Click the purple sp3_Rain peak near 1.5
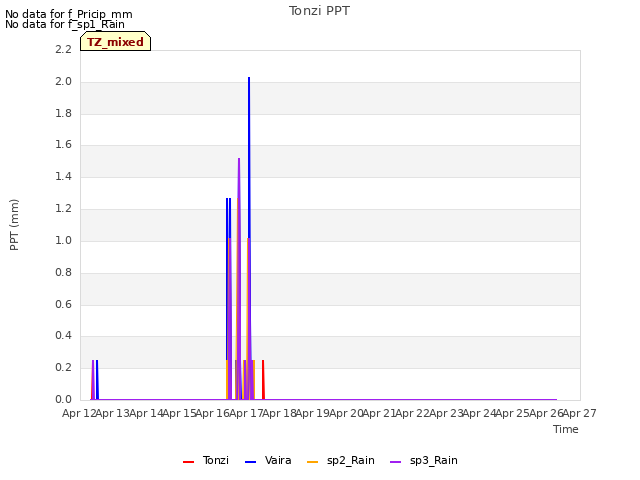This screenshot has width=640, height=480. (239, 160)
